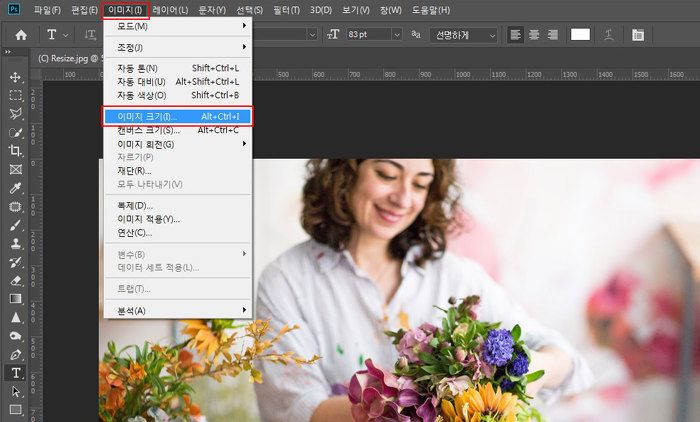Click the white text color swatch
The width and height of the screenshot is (700, 422).
pyautogui.click(x=580, y=34)
